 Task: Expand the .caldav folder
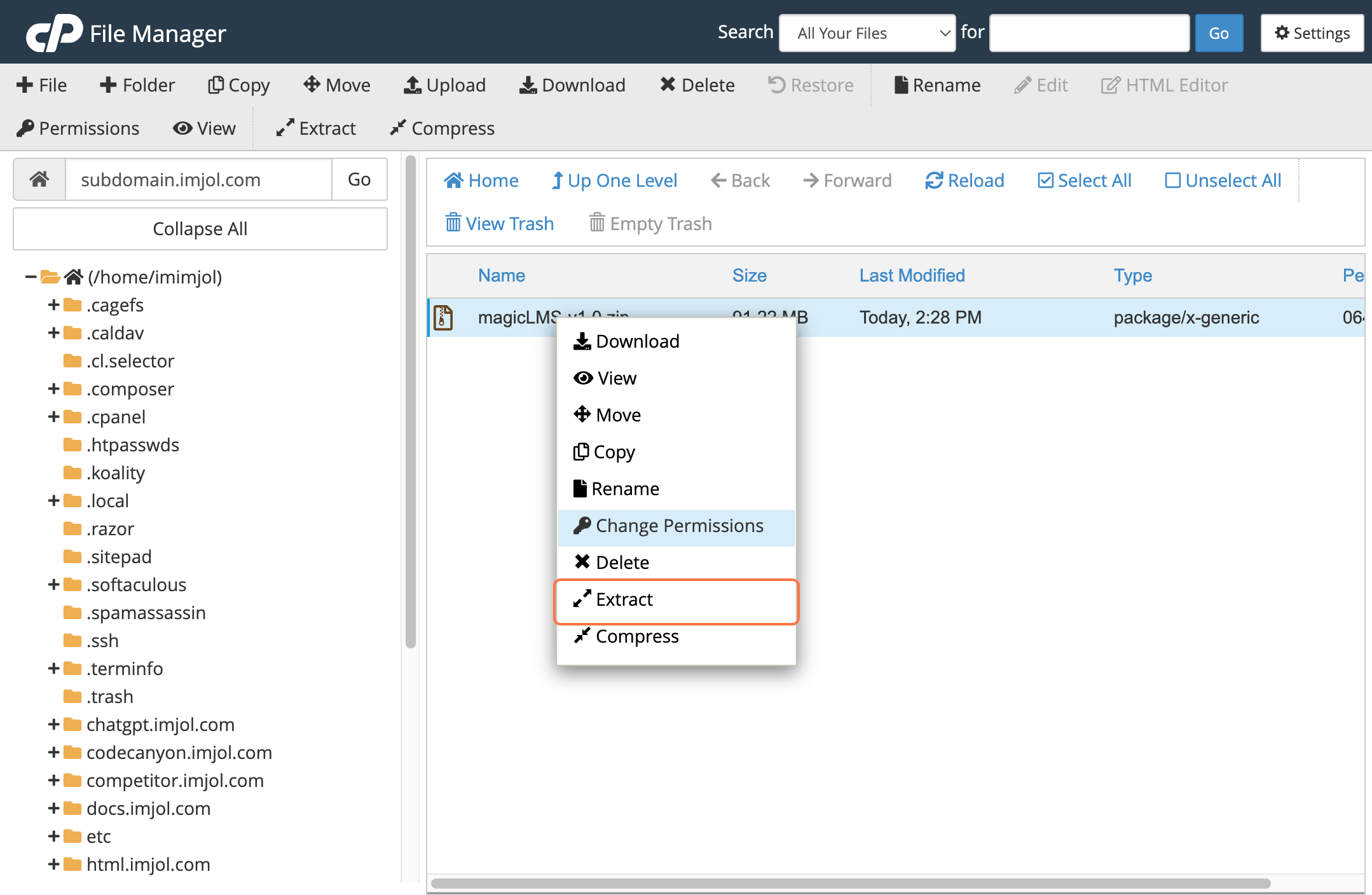(54, 333)
